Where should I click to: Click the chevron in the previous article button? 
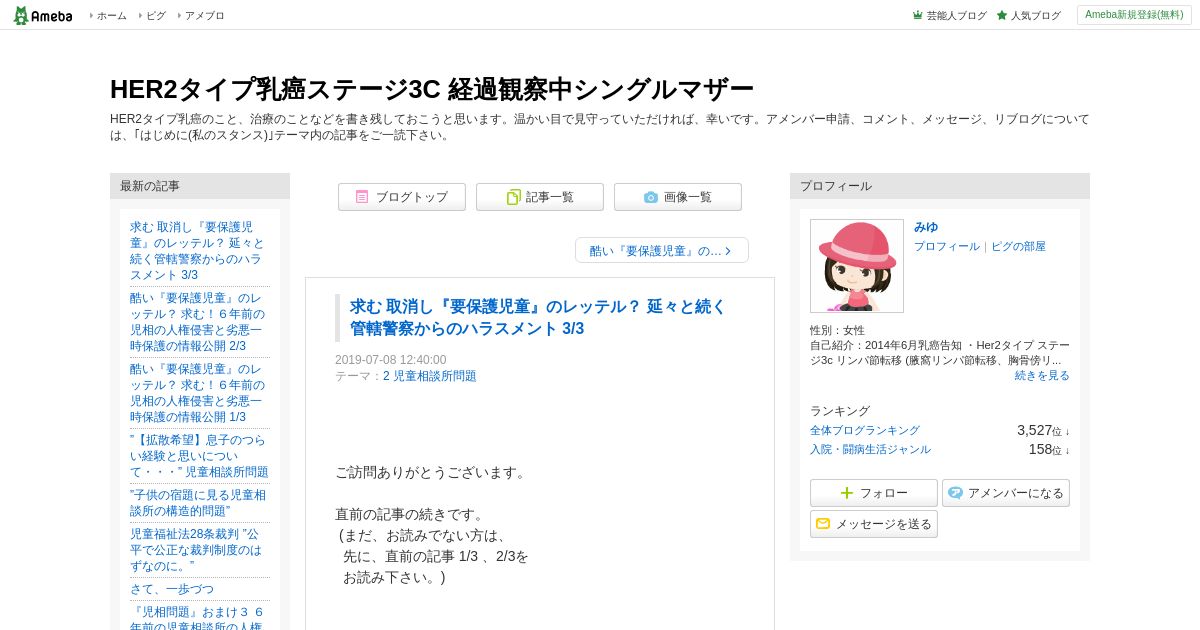[x=728, y=251]
